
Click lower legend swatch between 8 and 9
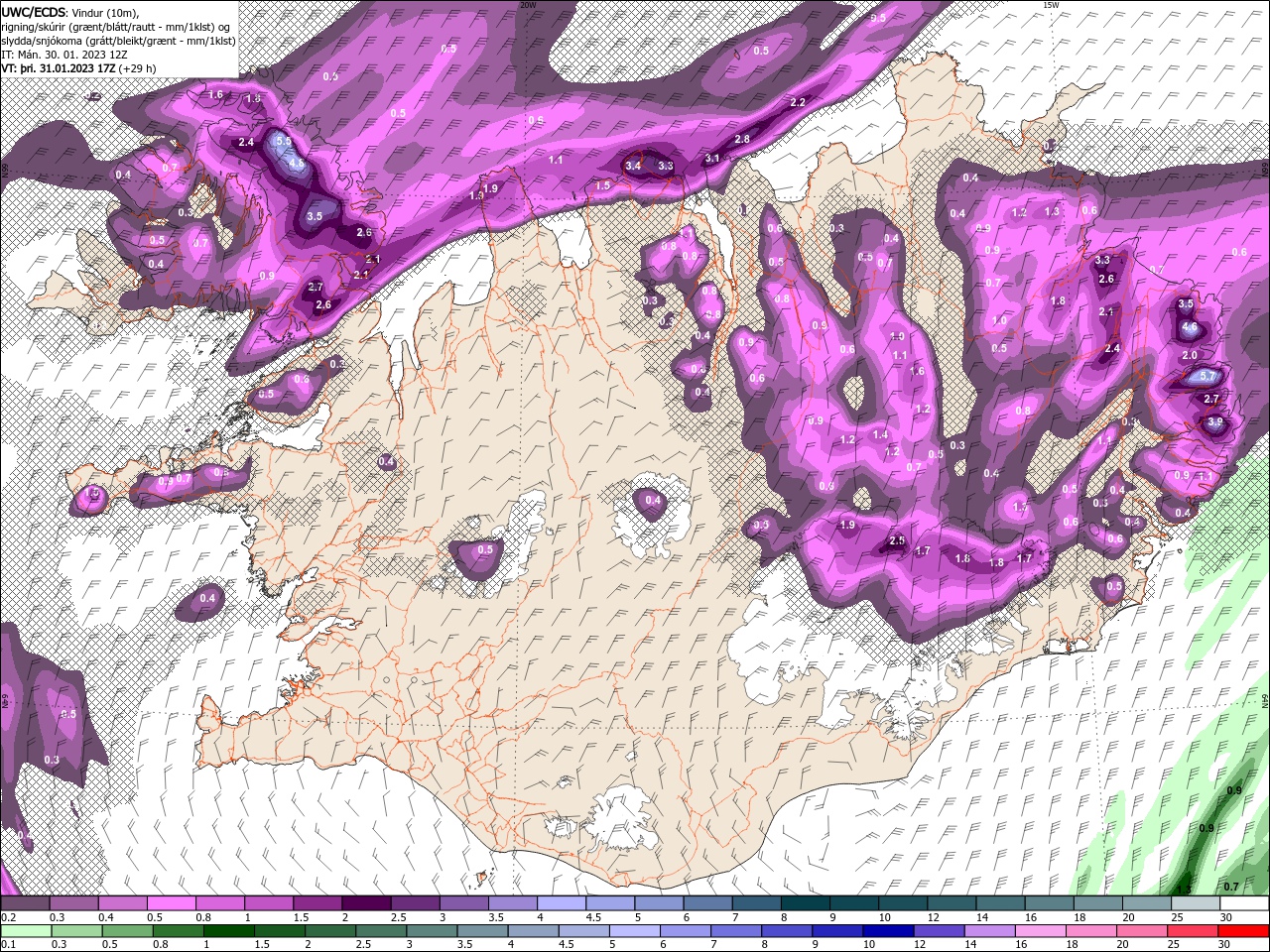coord(787,931)
